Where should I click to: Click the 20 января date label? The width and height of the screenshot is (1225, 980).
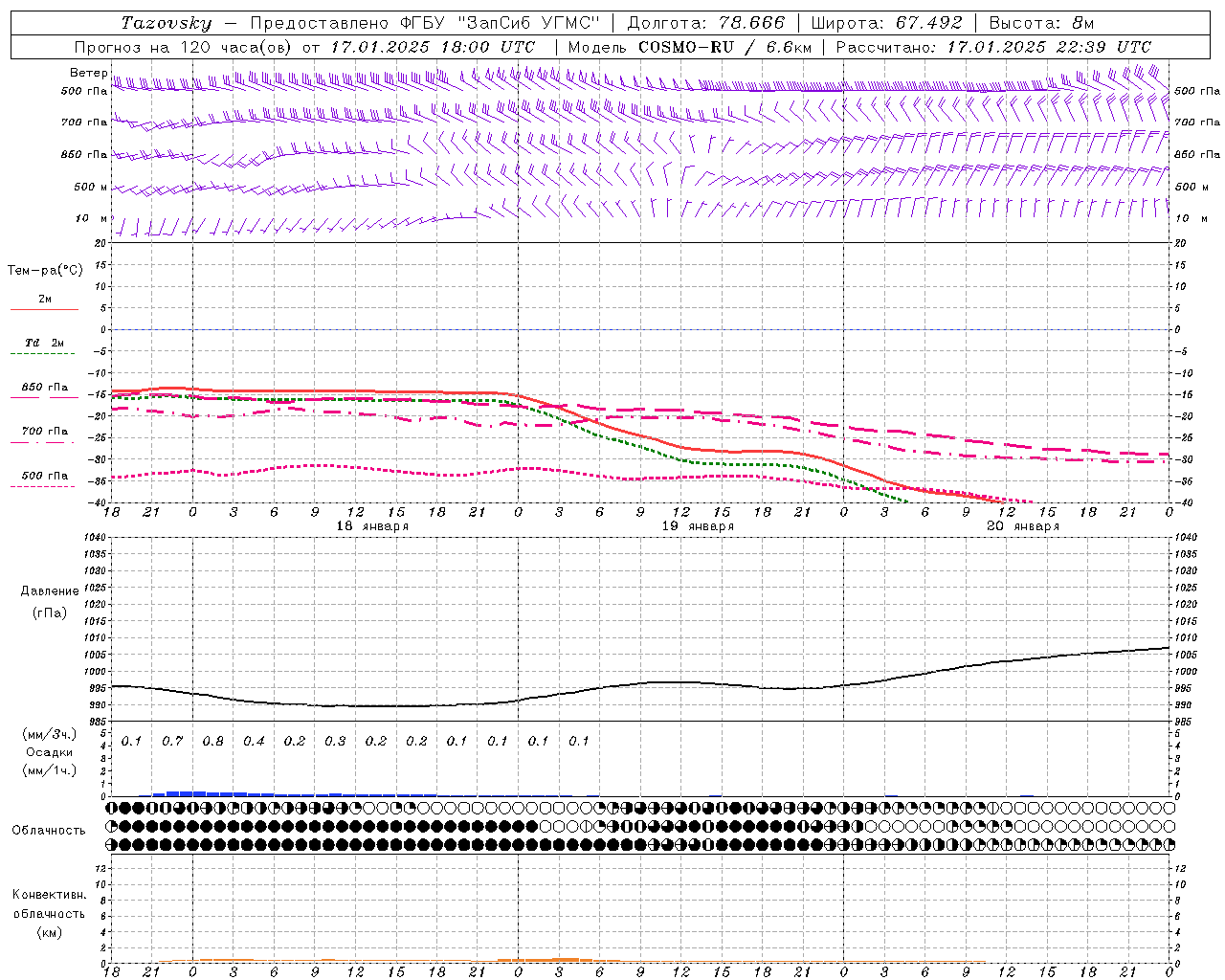(1023, 526)
